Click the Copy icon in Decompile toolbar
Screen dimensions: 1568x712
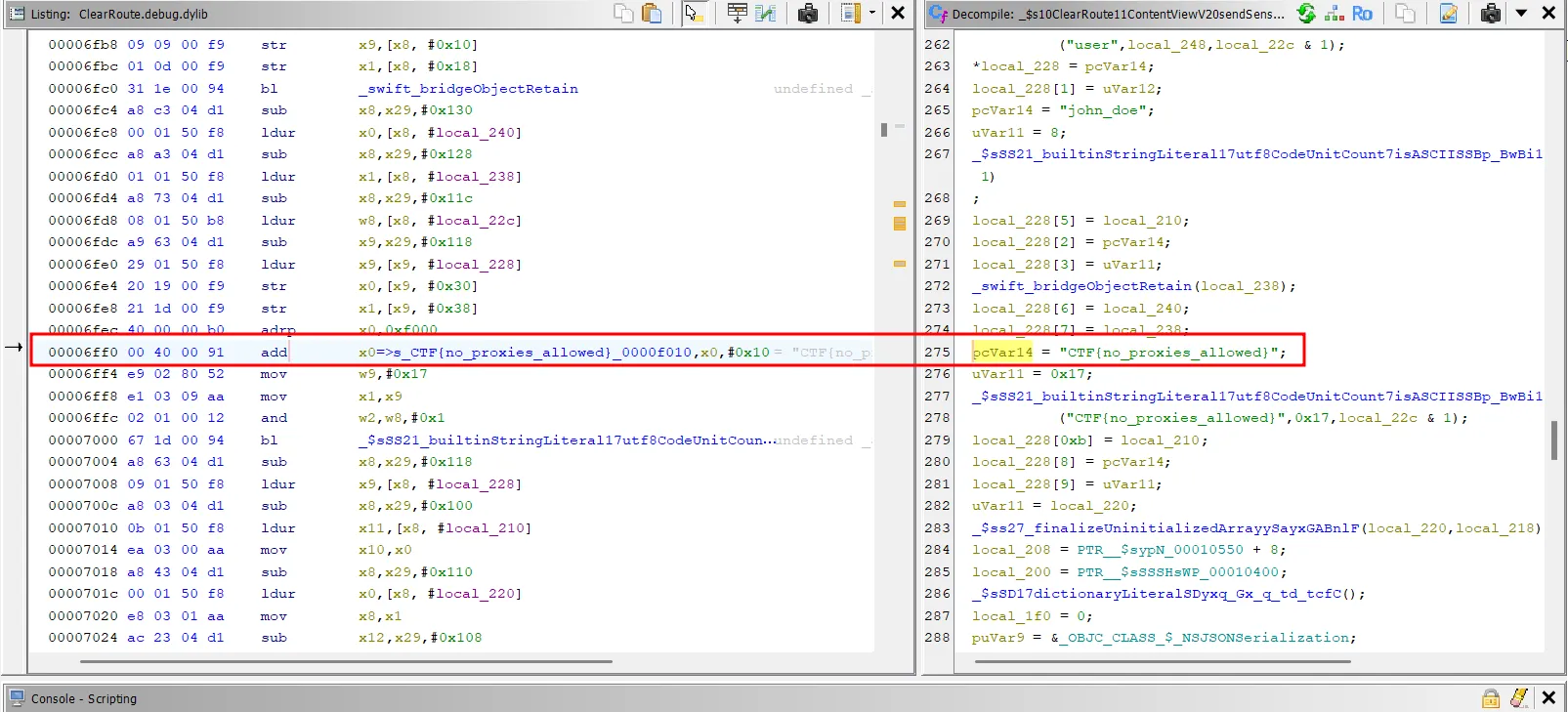click(x=1406, y=13)
